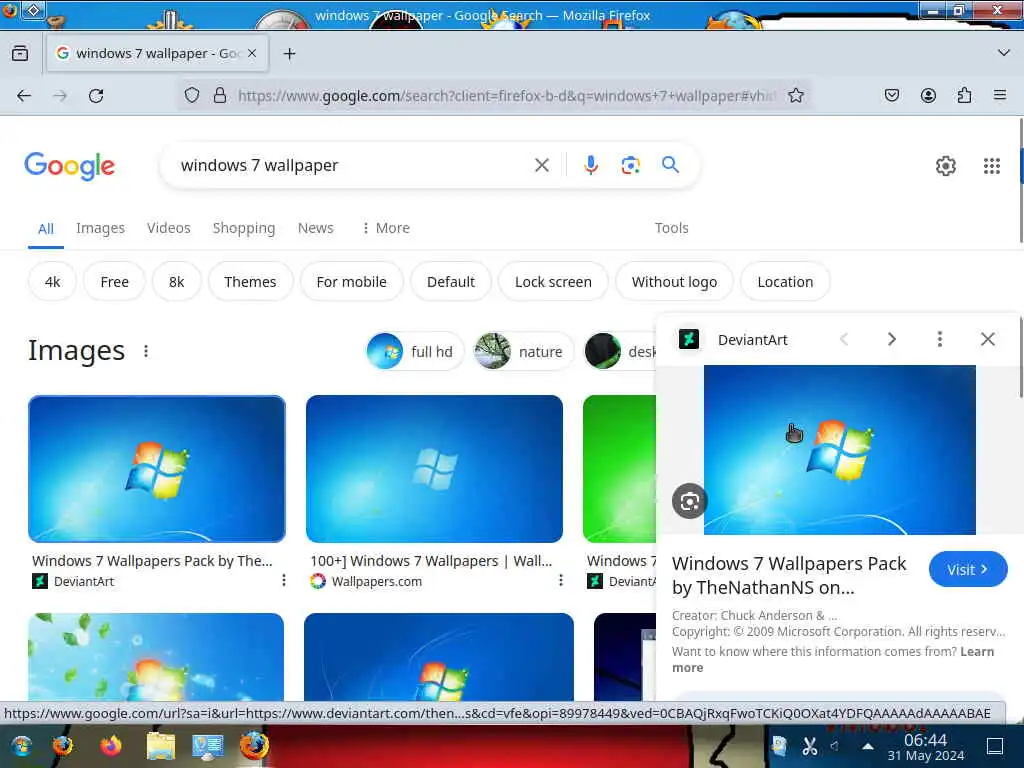Open the Google apps grid
The image size is (1024, 768).
coord(991,166)
